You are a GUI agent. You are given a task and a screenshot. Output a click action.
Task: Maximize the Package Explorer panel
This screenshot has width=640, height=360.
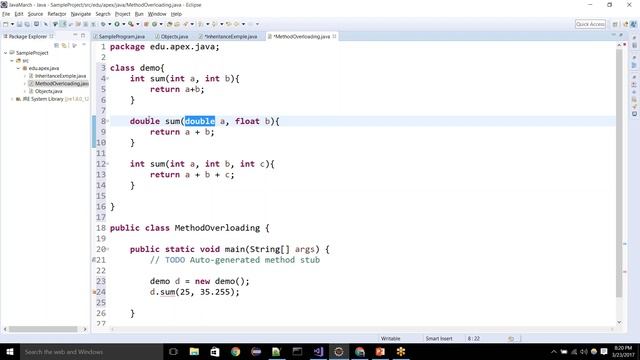pos(83,36)
